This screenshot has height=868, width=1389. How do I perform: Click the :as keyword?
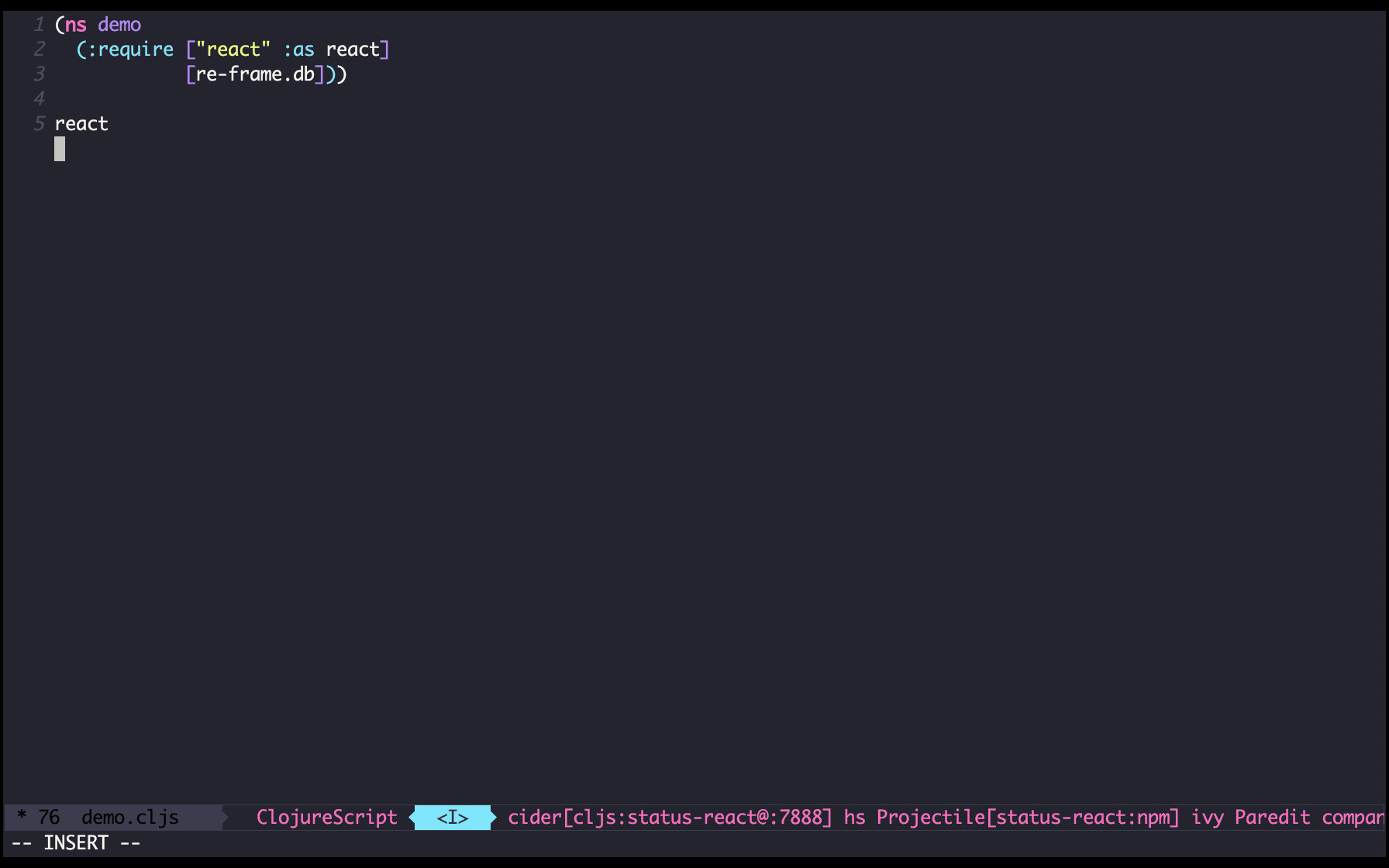(299, 50)
